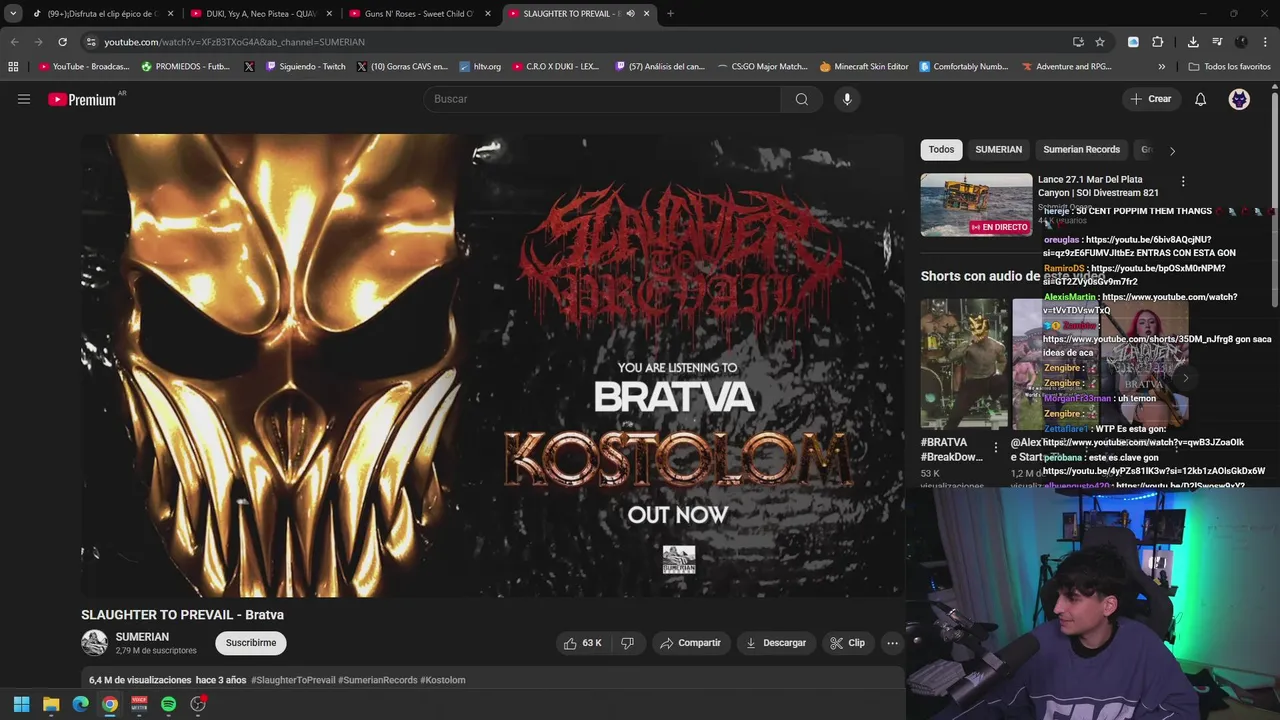Viewport: 1280px width, 720px height.
Task: Open options for Lance 27.1 video
Action: pos(1183,182)
